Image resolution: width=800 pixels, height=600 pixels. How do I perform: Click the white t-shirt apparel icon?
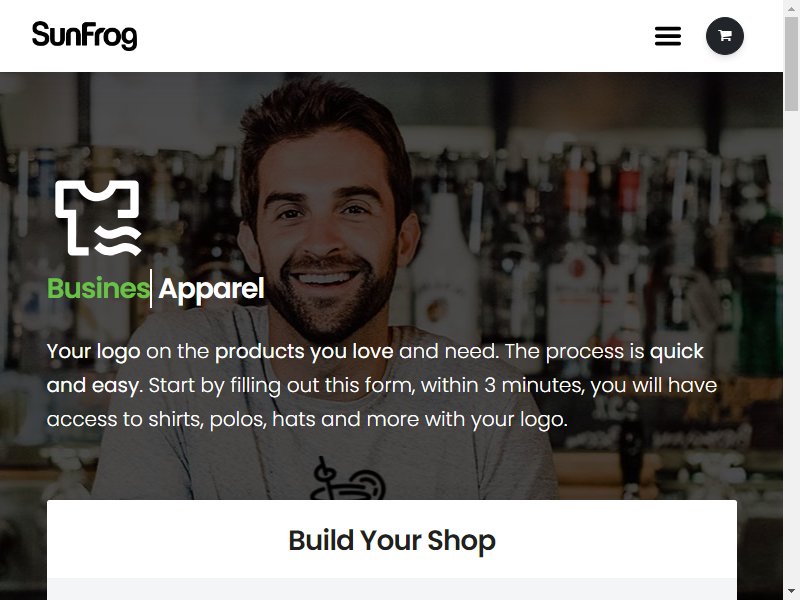pos(98,218)
